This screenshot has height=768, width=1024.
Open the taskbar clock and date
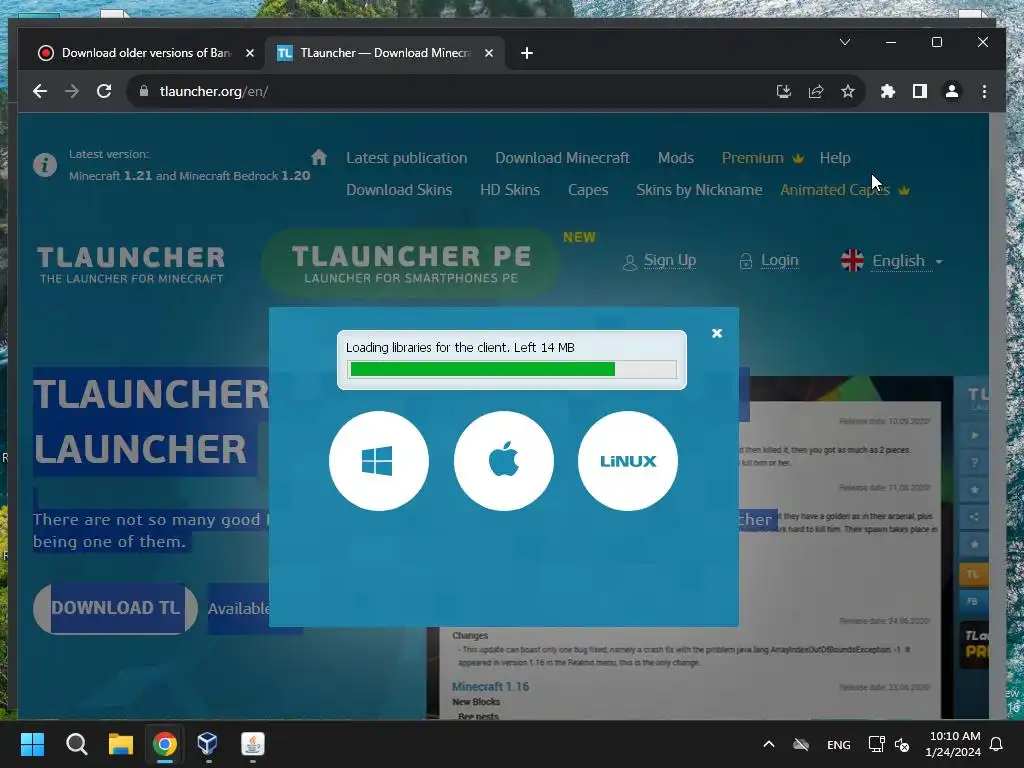pos(953,744)
